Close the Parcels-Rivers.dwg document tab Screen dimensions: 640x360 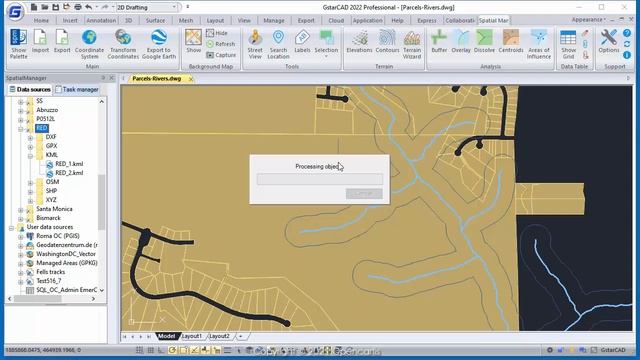pyautogui.click(x=191, y=79)
